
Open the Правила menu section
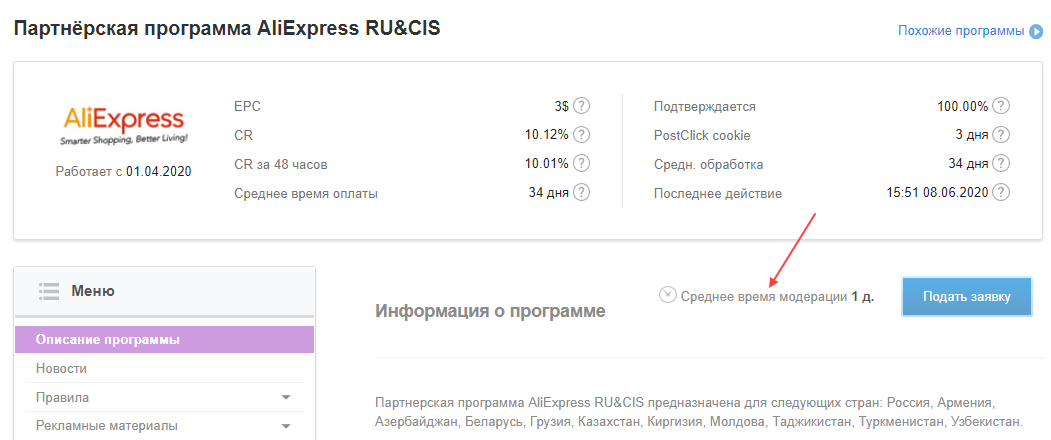click(x=62, y=398)
